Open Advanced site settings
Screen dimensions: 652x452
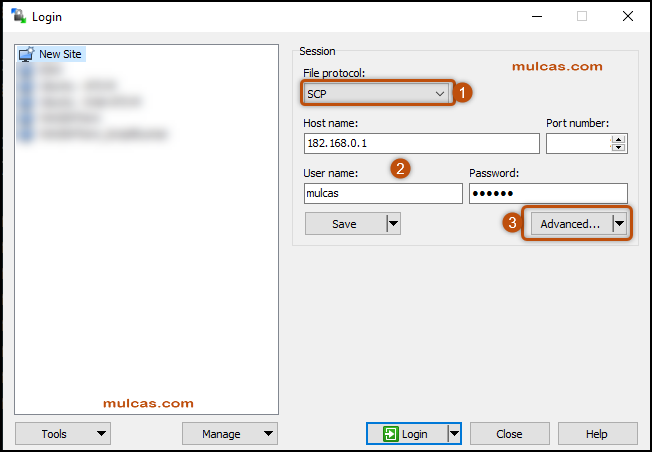pyautogui.click(x=569, y=224)
